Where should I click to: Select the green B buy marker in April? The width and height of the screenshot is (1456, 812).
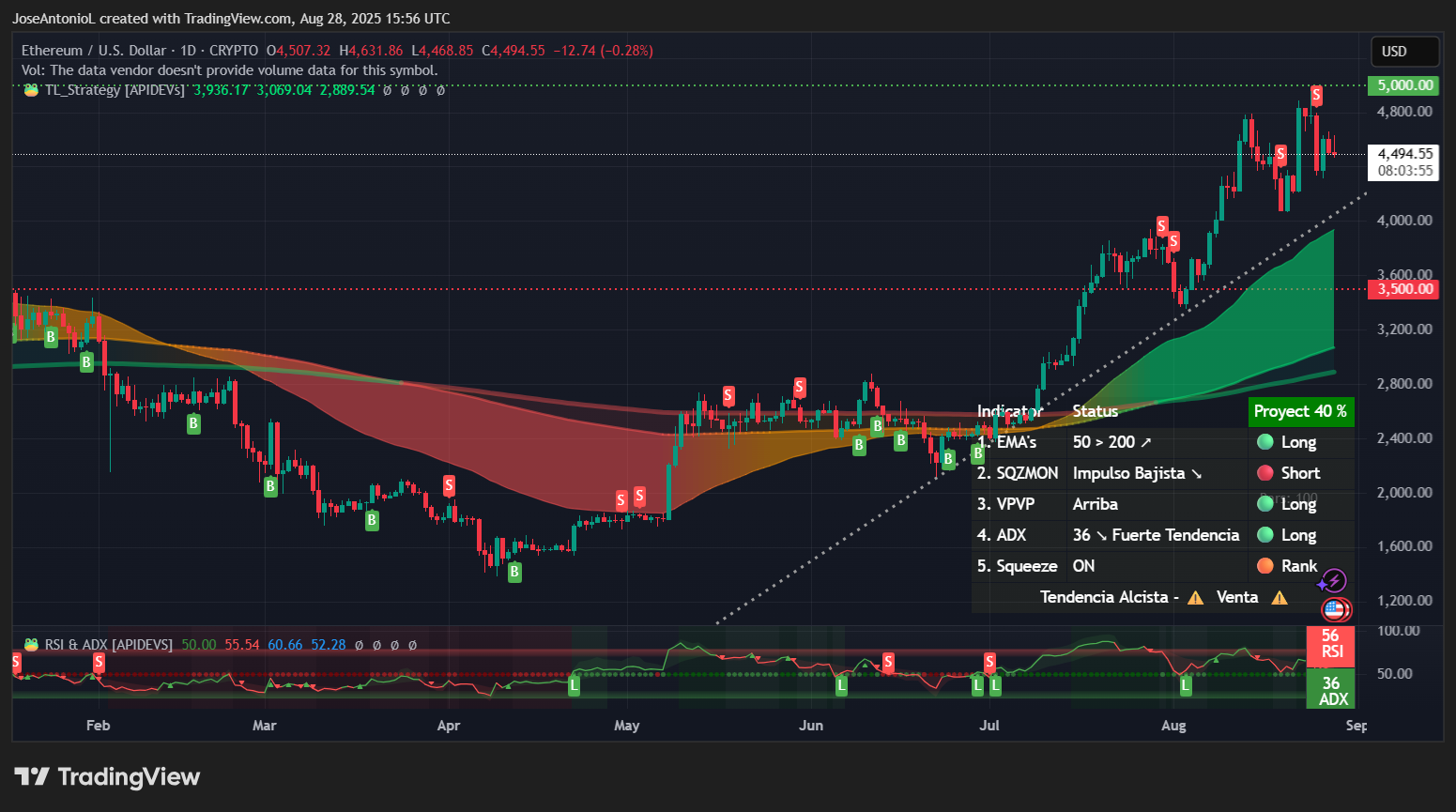[x=513, y=571]
